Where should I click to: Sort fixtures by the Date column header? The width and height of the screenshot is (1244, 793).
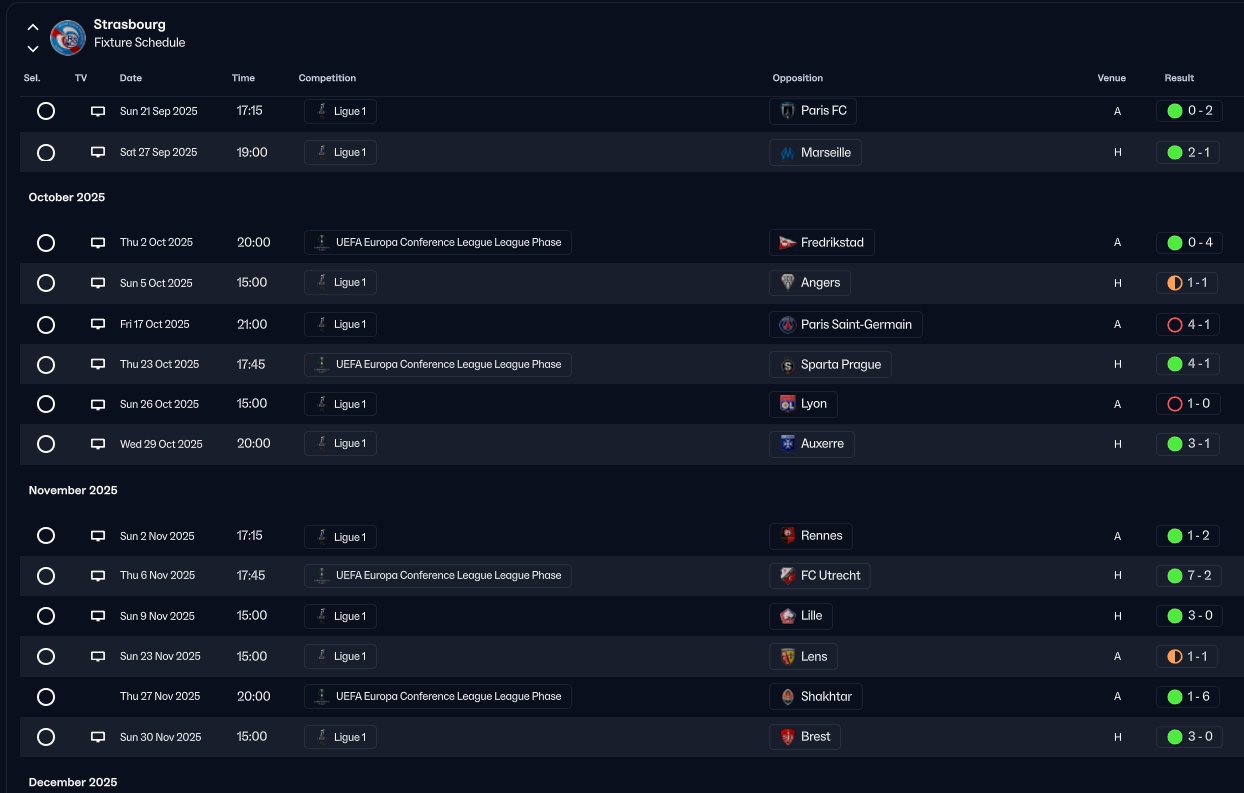click(x=131, y=78)
